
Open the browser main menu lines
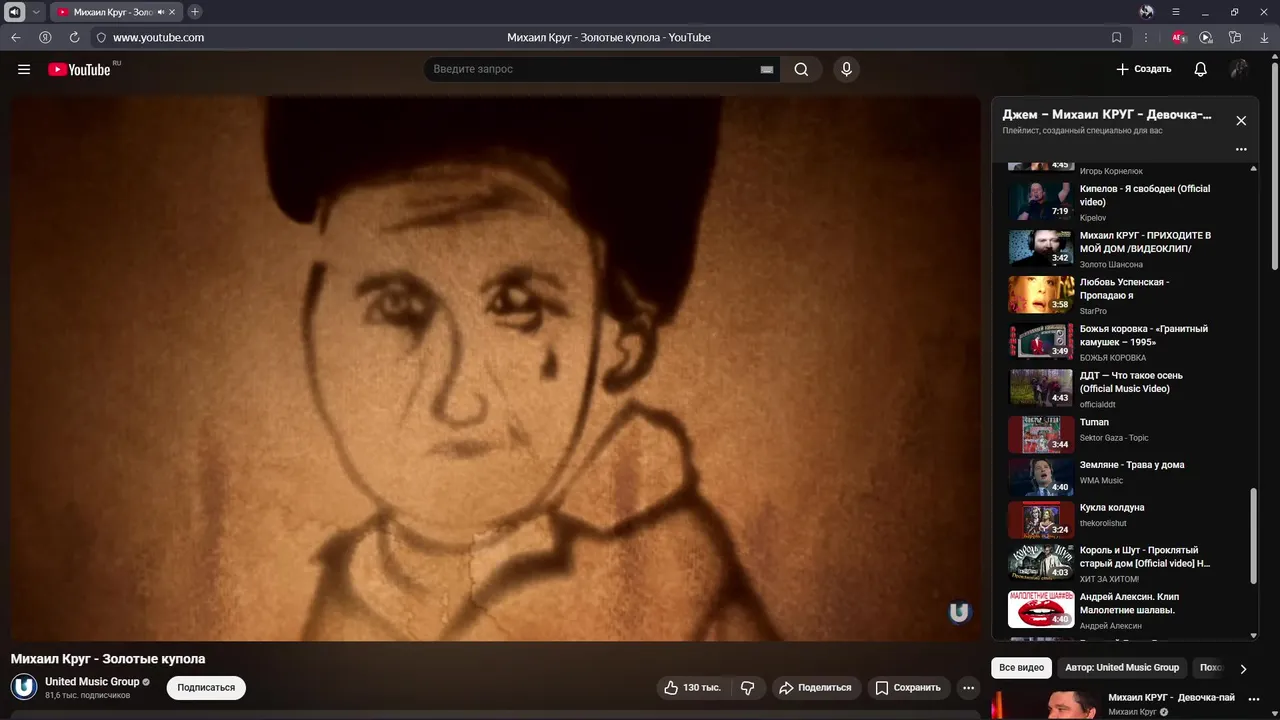[1176, 12]
